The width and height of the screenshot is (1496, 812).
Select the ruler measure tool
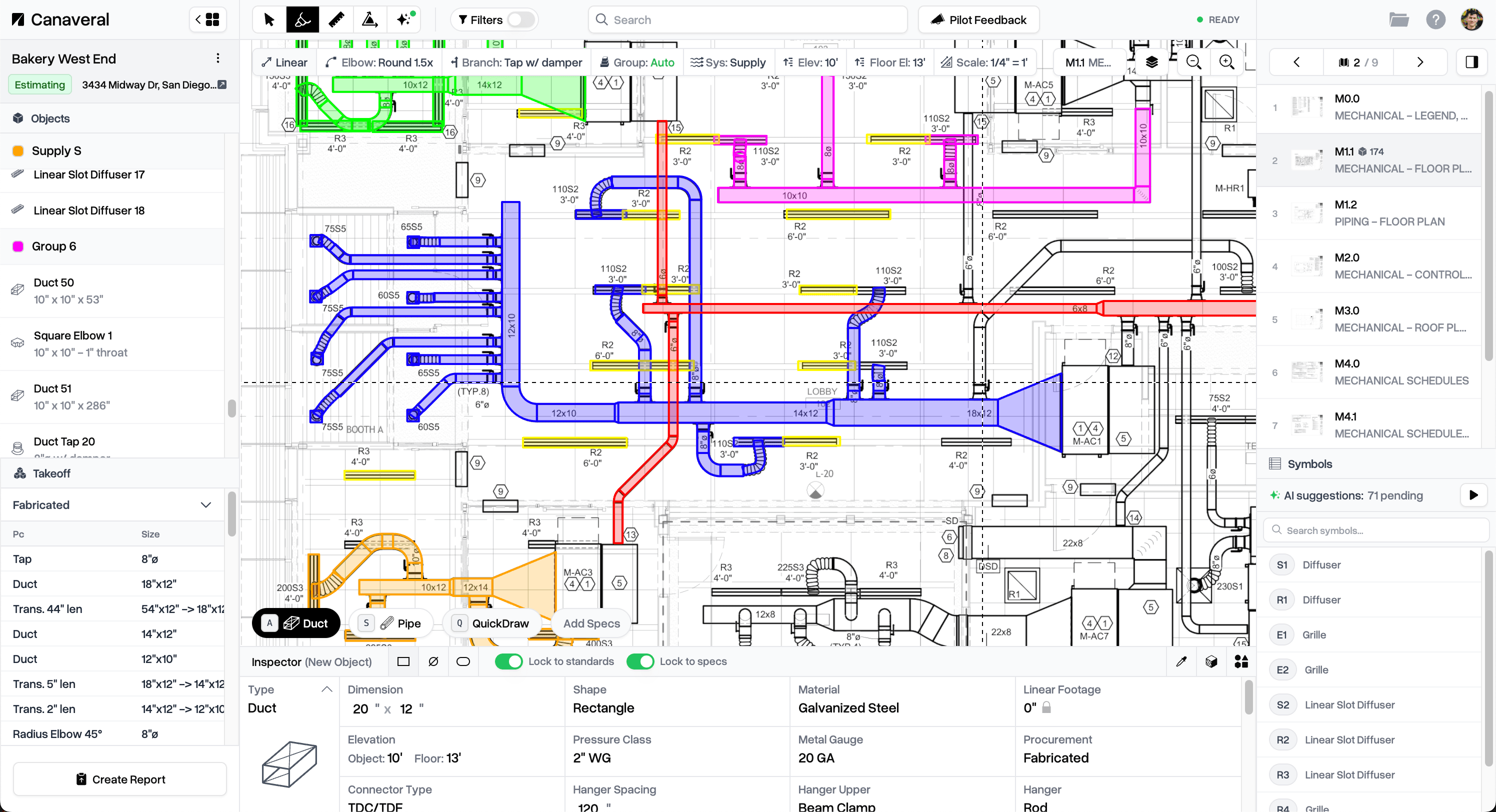point(336,19)
